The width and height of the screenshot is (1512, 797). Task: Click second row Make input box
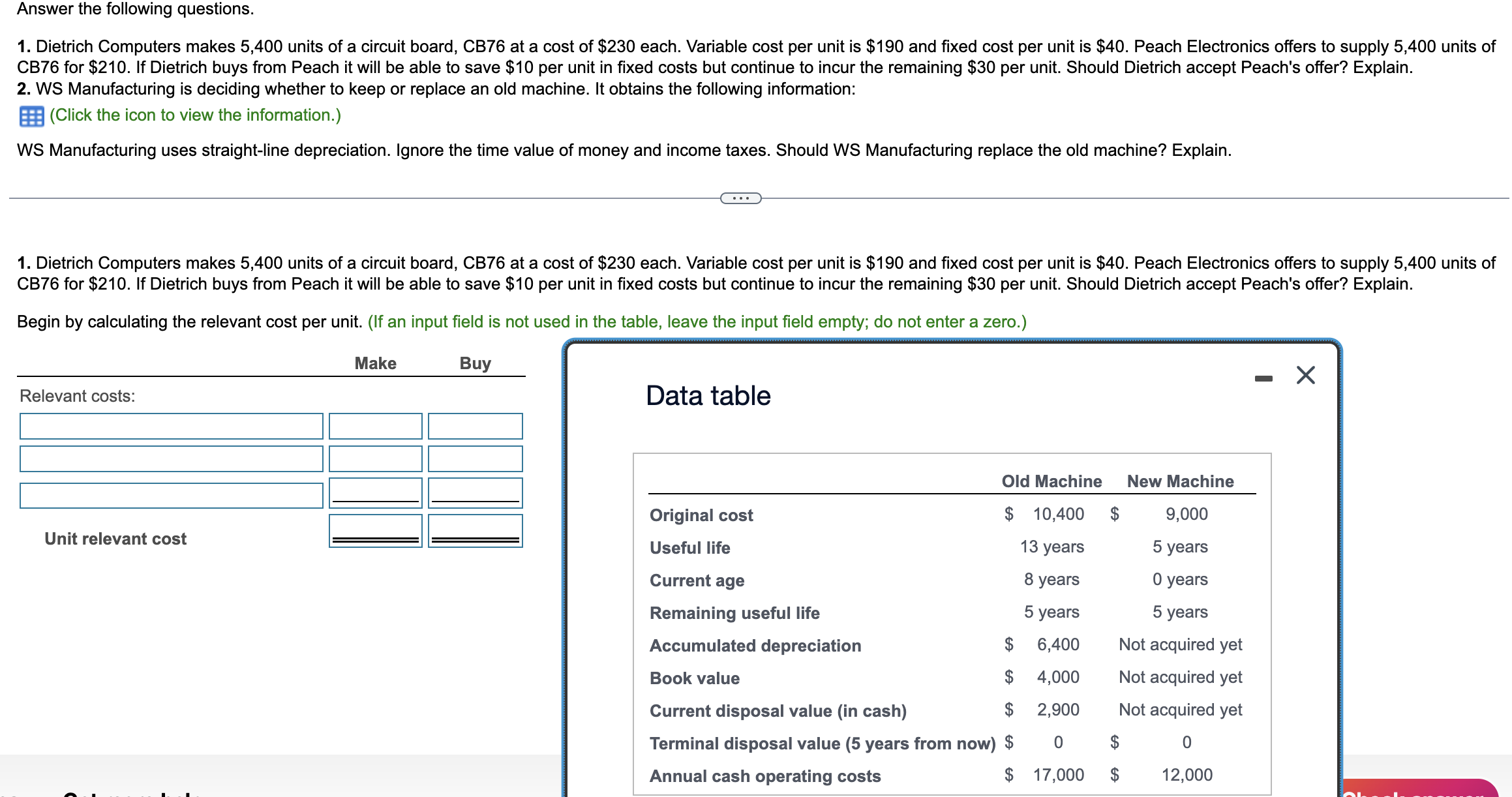tap(375, 459)
